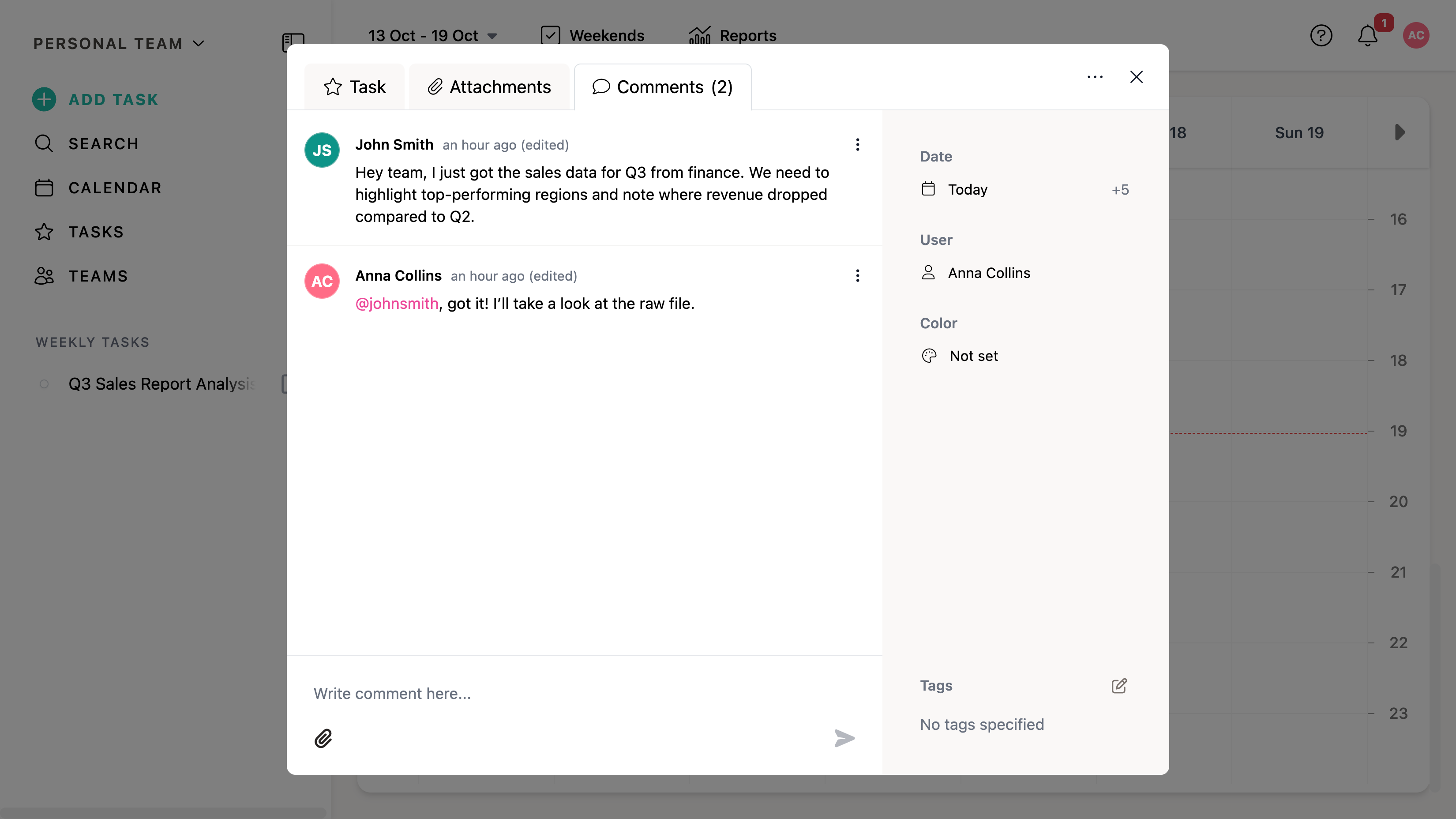Open the notifications bell

(1367, 36)
